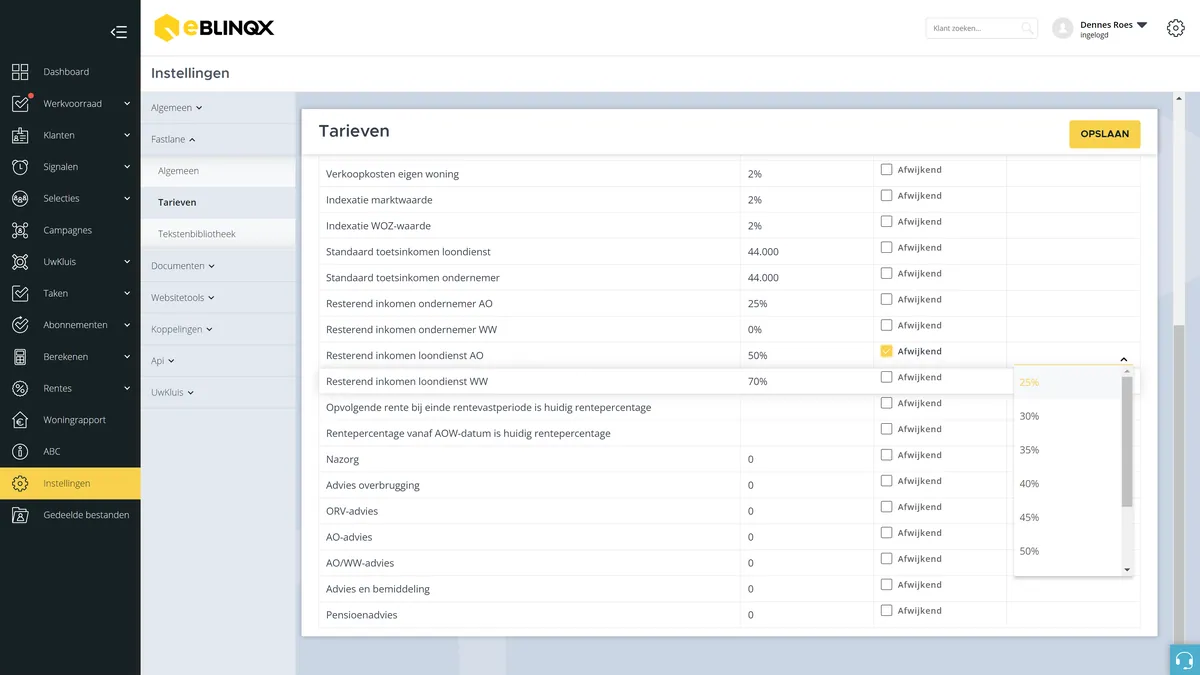Click the Signalen alarm clock icon

(x=20, y=167)
